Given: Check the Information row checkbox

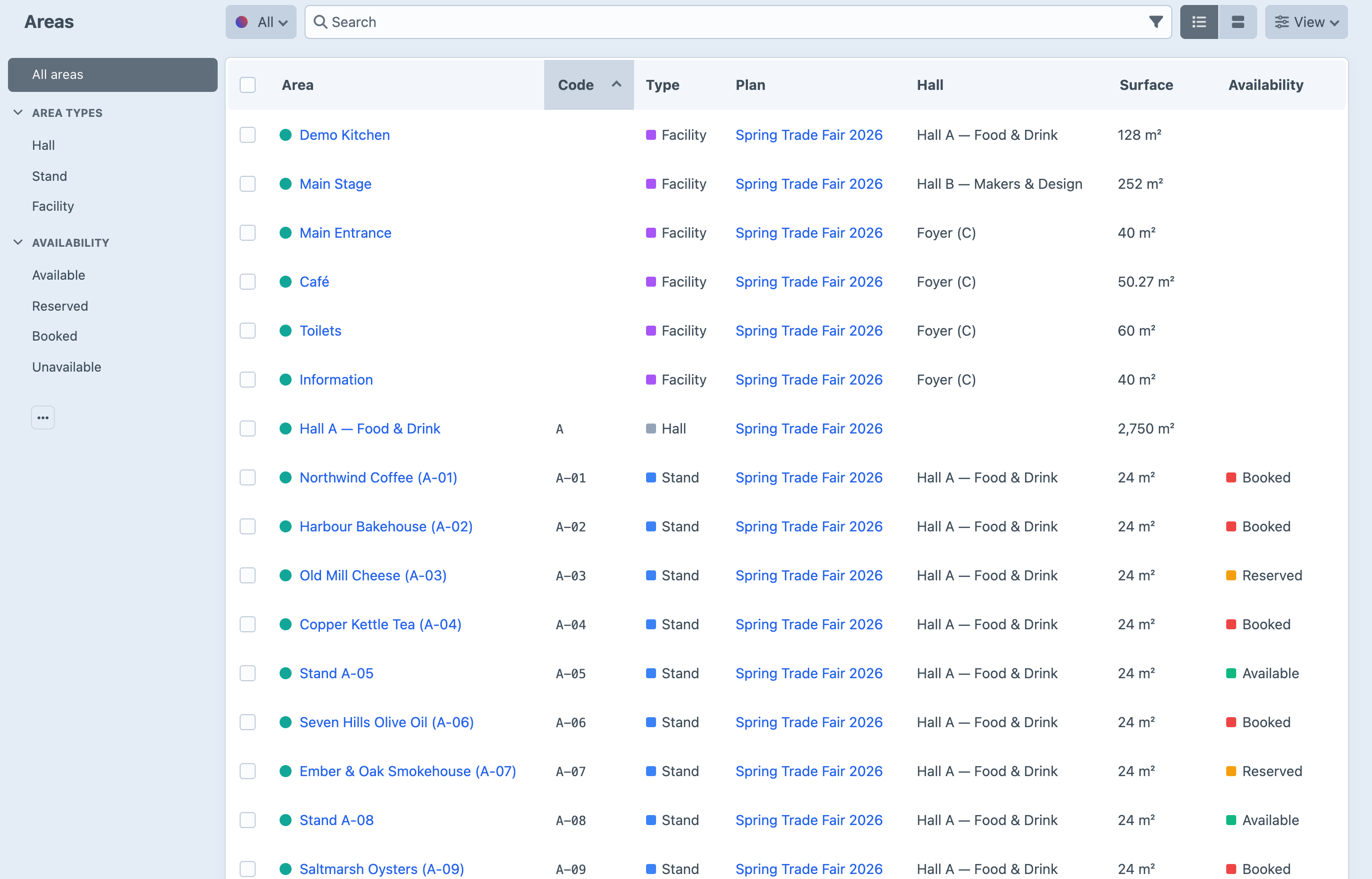Looking at the screenshot, I should 248,380.
